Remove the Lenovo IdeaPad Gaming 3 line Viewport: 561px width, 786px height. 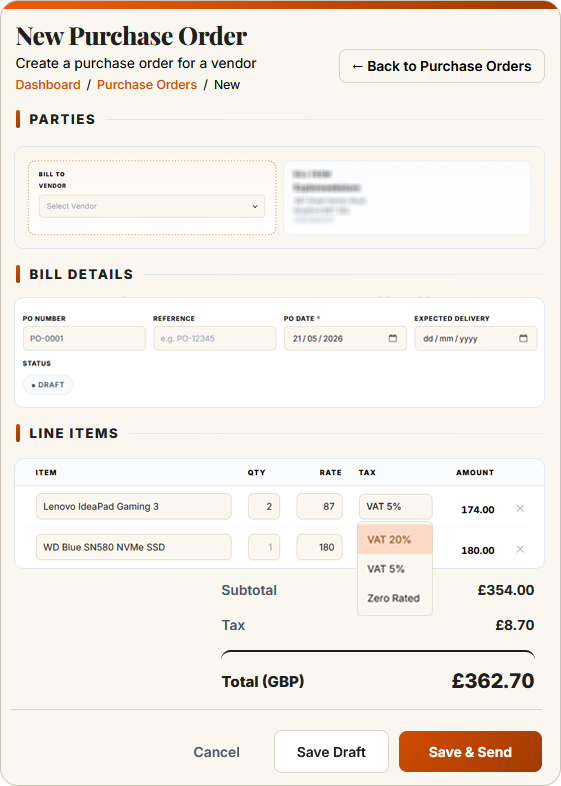(x=520, y=508)
